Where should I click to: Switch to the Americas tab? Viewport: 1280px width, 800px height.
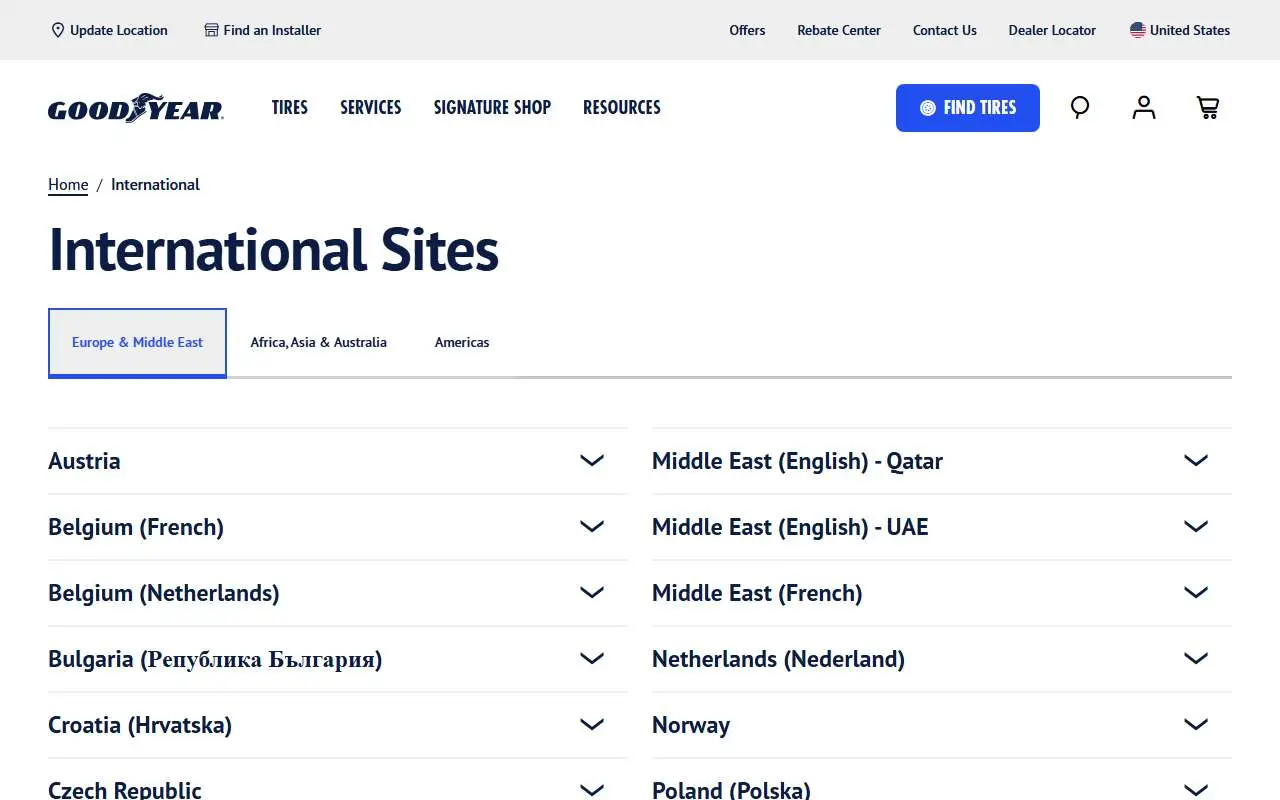point(462,342)
